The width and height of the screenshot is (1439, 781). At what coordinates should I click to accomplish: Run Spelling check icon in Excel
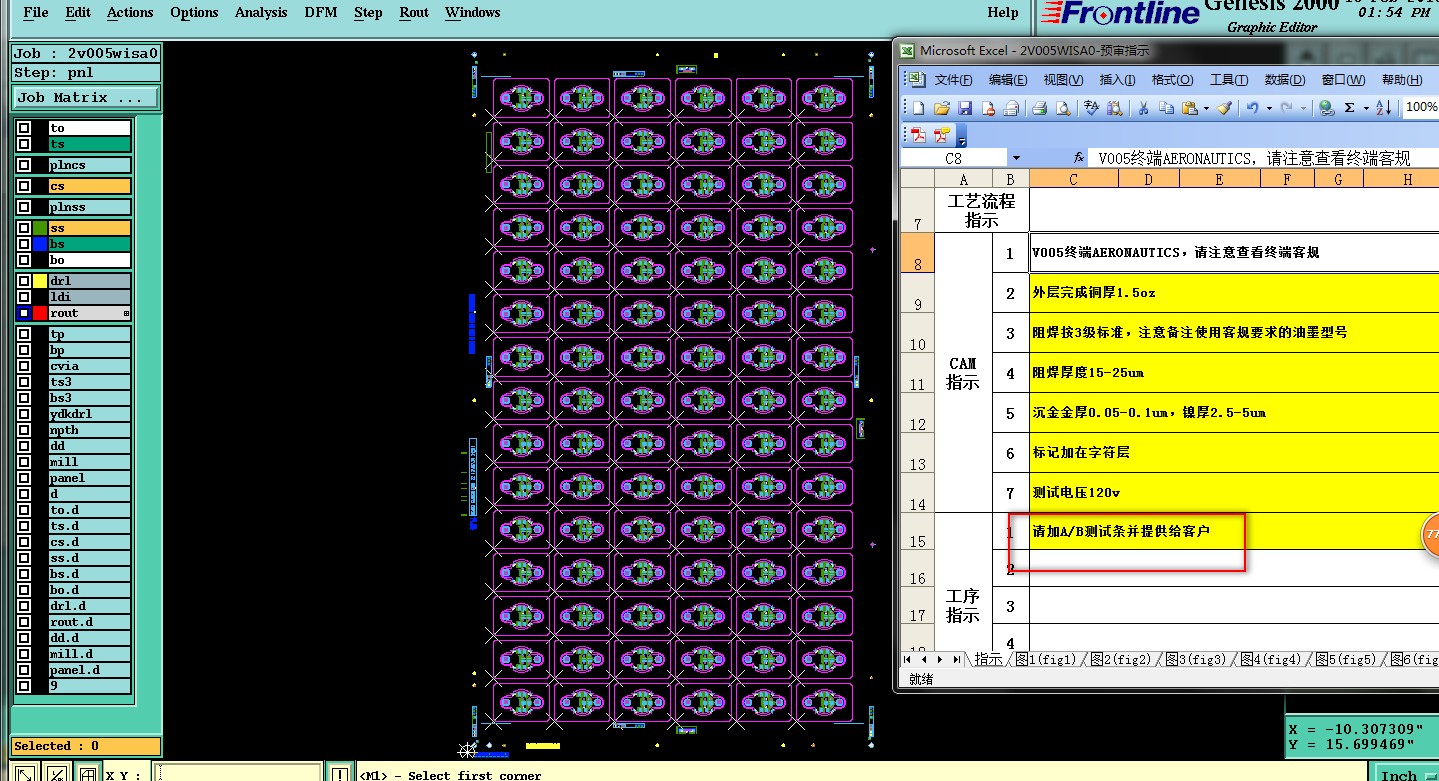pos(1091,108)
